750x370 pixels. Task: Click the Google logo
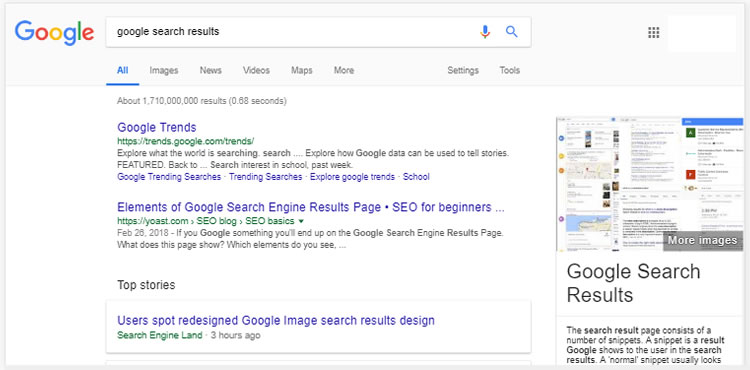(54, 33)
